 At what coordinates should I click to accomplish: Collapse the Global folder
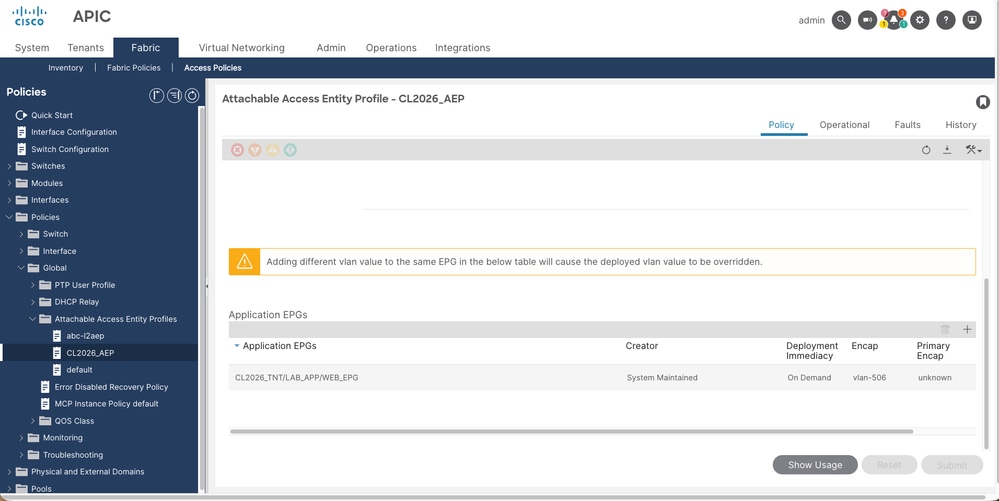(21, 268)
